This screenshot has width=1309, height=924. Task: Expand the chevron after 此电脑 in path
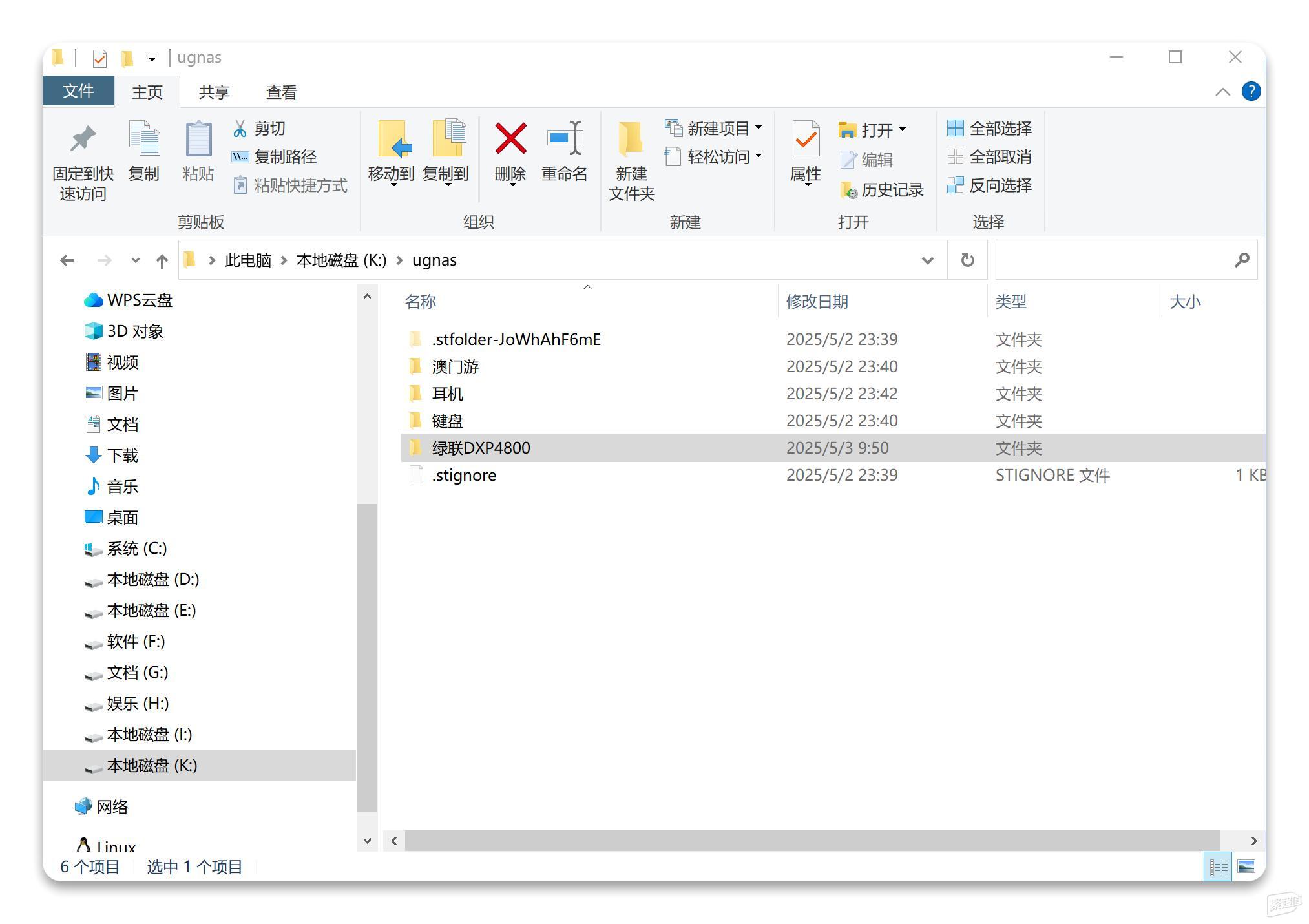(x=284, y=260)
